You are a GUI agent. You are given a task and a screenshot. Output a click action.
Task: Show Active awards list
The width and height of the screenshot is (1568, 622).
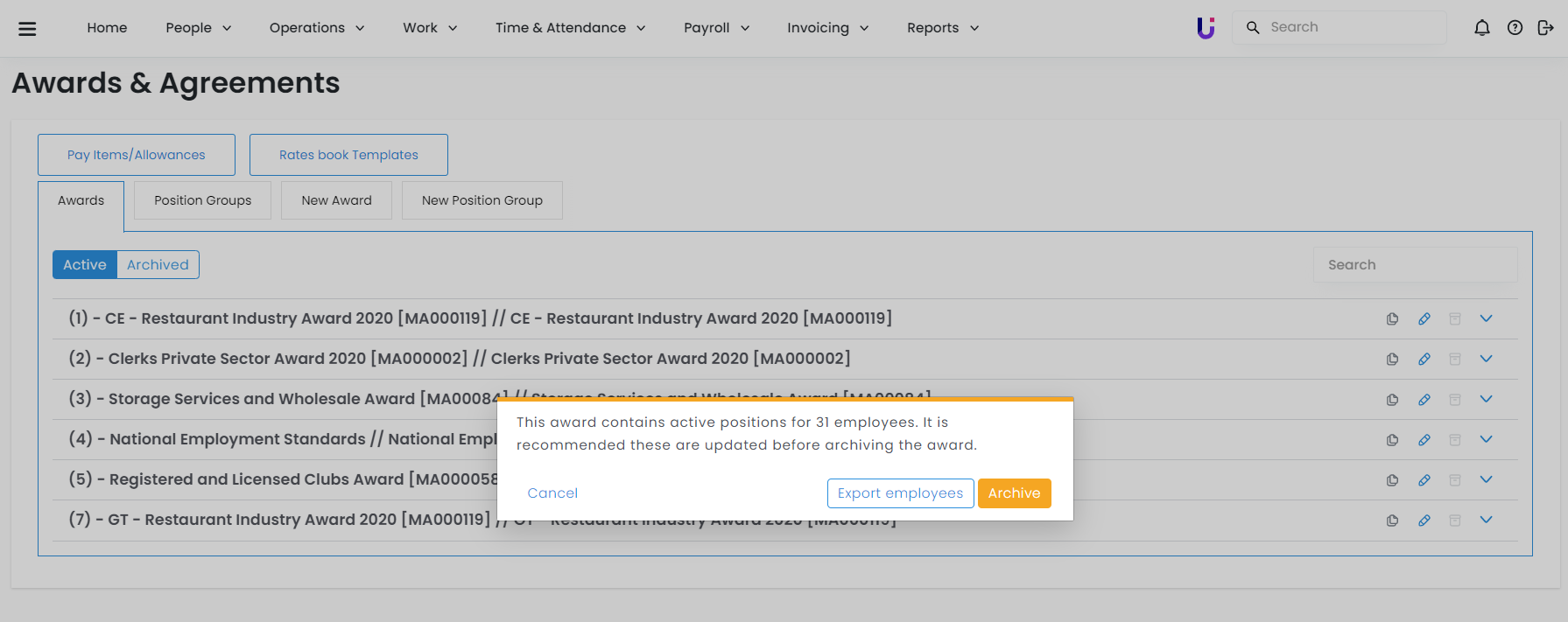coord(85,265)
